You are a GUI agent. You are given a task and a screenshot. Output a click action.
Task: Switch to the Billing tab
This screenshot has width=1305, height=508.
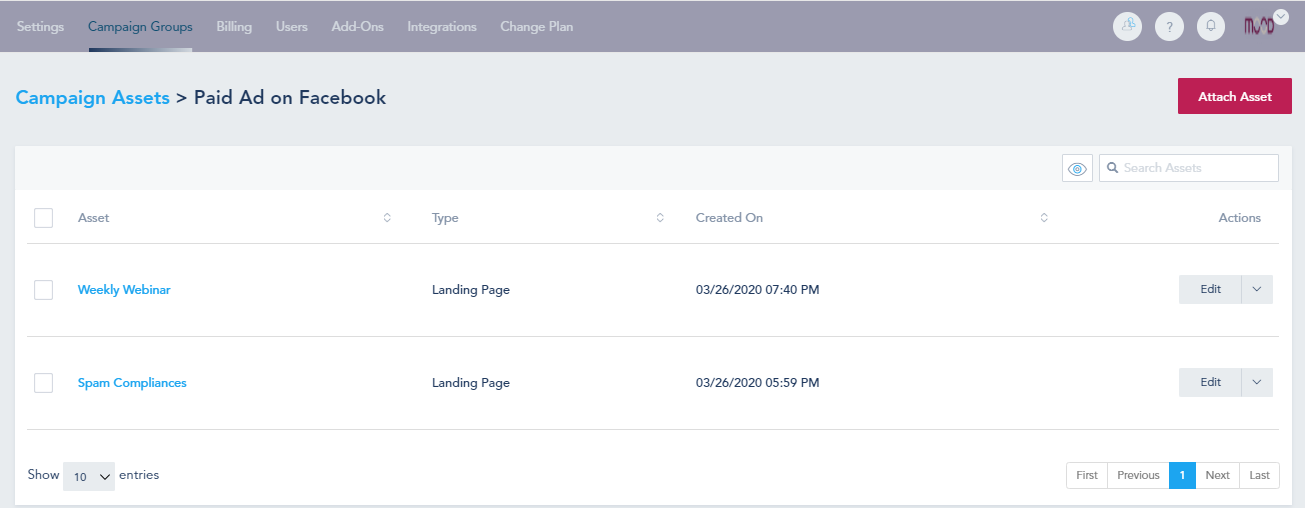click(234, 27)
